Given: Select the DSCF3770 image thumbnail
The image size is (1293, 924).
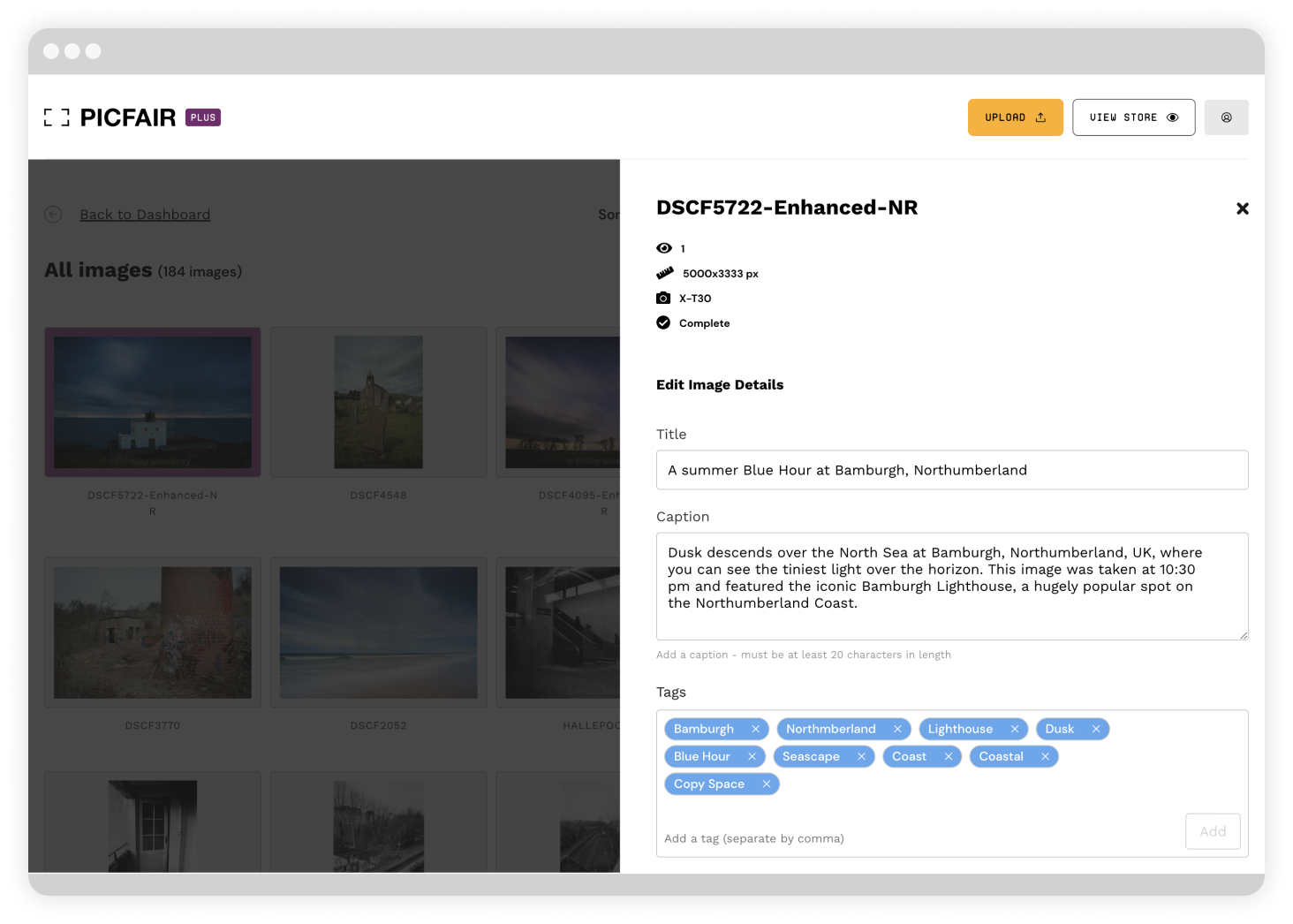Looking at the screenshot, I should click(152, 632).
